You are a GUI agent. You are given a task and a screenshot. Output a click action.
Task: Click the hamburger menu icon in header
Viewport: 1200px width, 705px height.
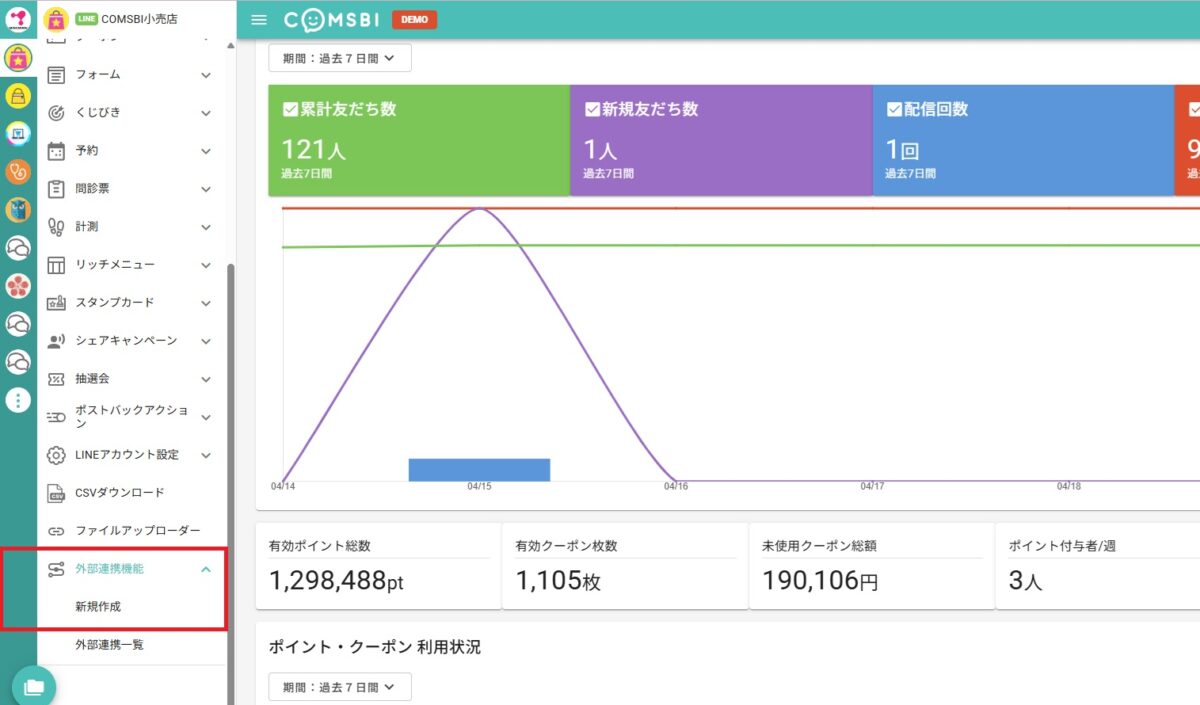click(259, 20)
